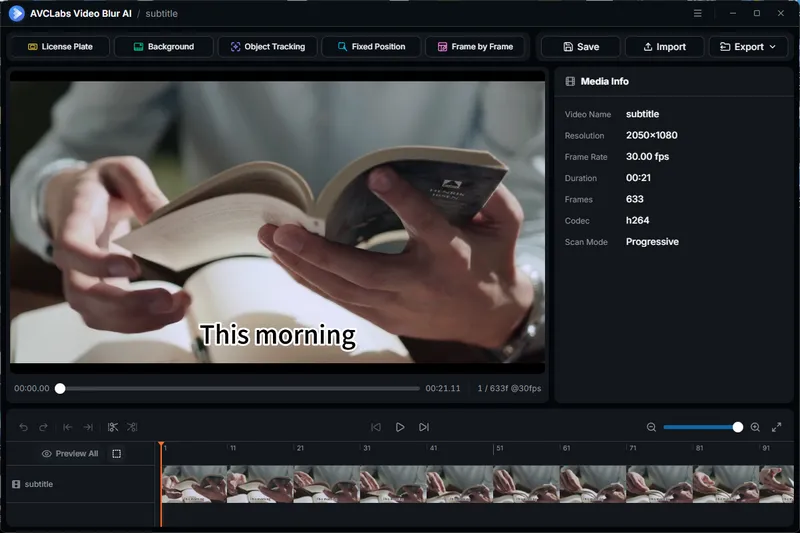
Task: Click the 'subtitle' project name in title bar
Action: tap(161, 14)
